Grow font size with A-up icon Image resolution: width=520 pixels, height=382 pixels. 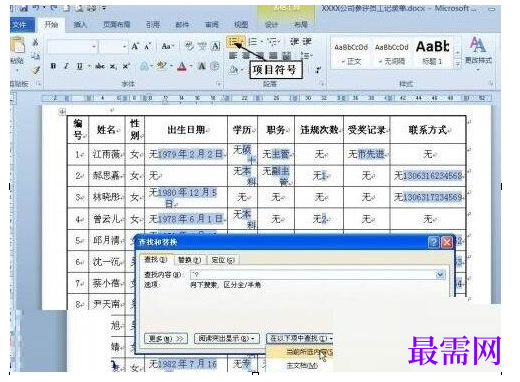pyautogui.click(x=135, y=46)
